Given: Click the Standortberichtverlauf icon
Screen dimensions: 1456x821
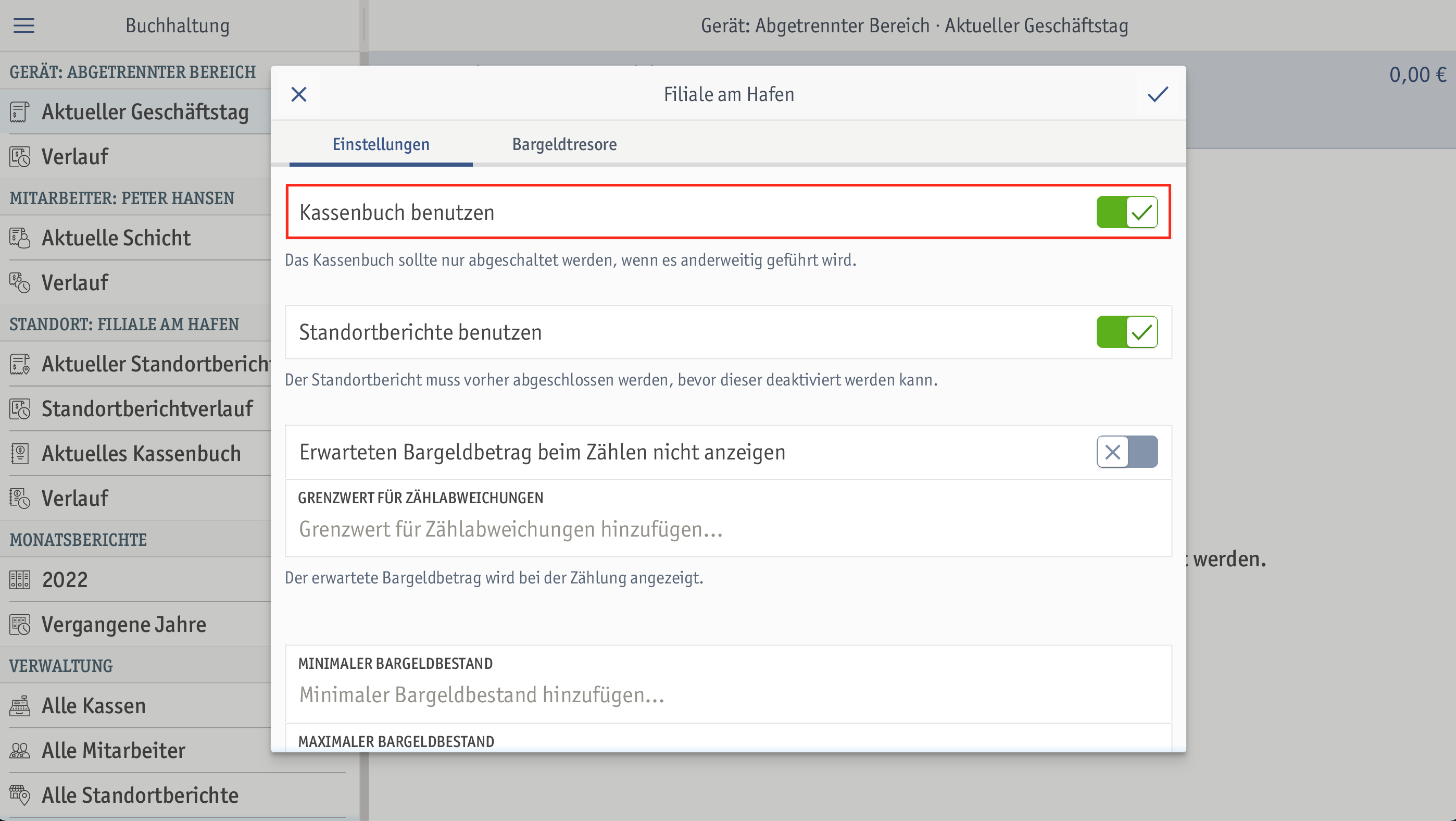Looking at the screenshot, I should click(x=19, y=409).
